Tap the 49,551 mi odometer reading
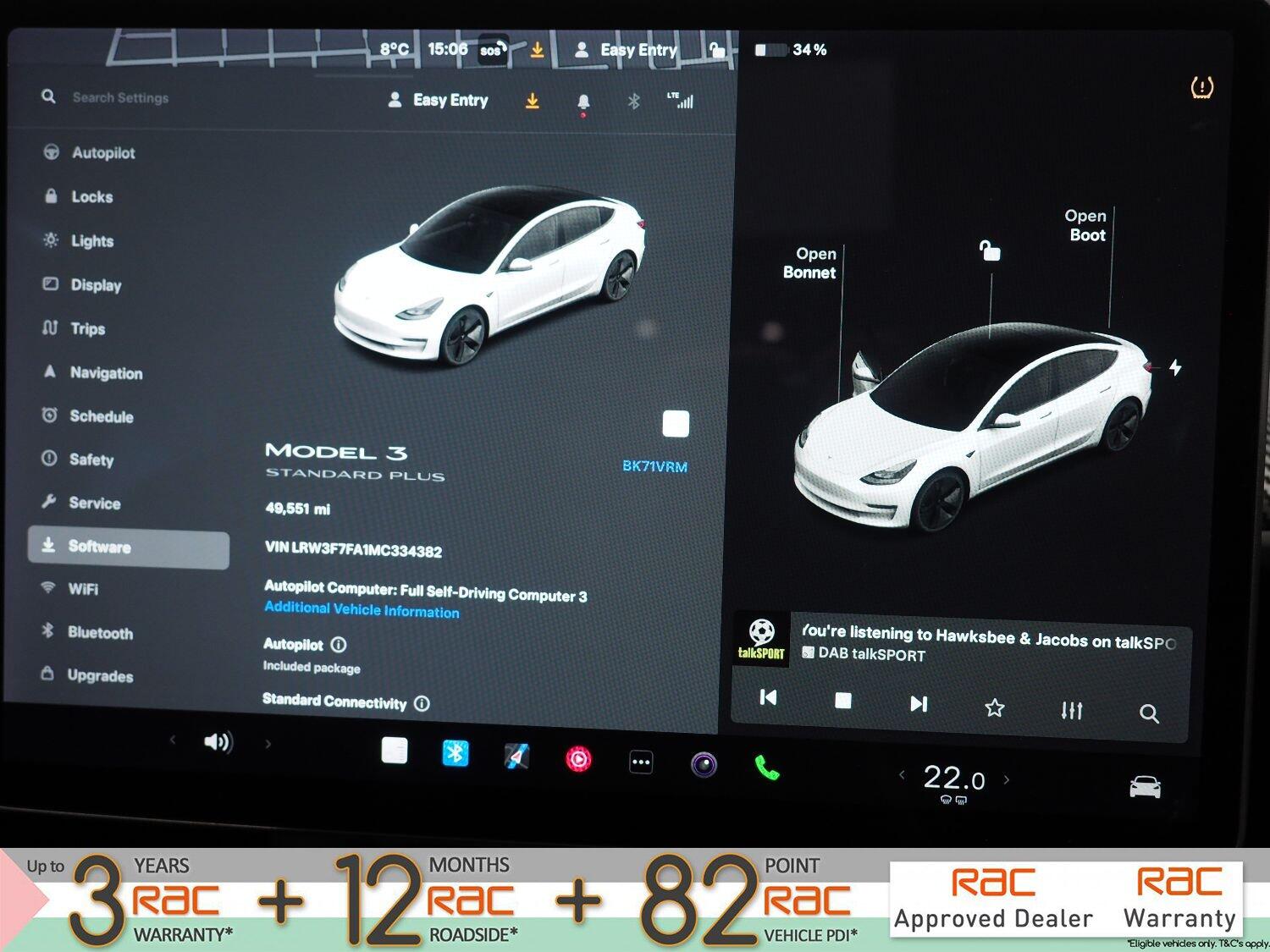 click(297, 509)
